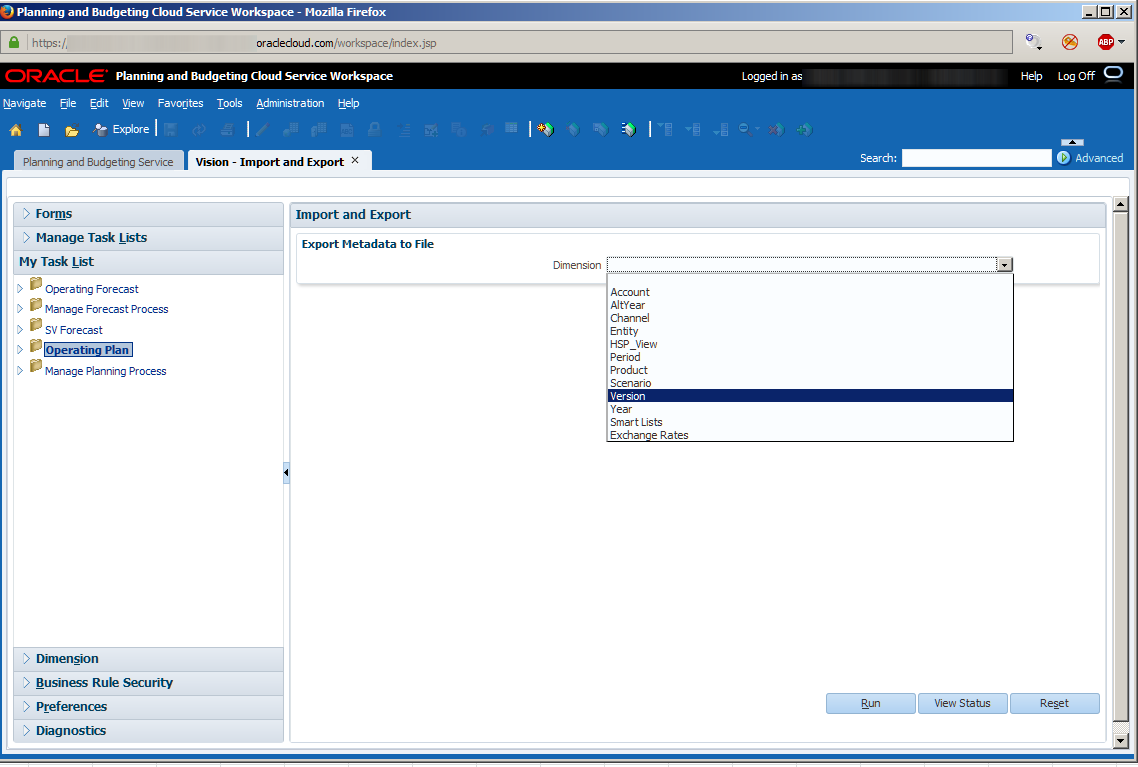
Task: Select Exchange Rates in the Dimension list
Action: pyautogui.click(x=810, y=435)
